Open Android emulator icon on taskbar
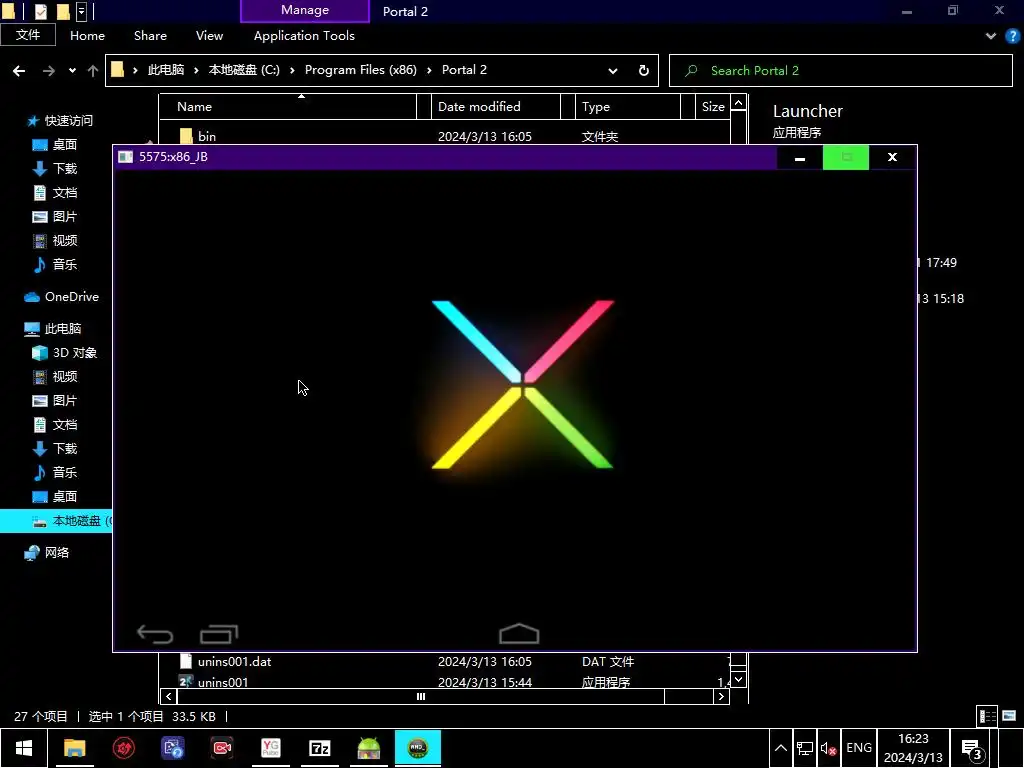1024x768 pixels. coord(368,748)
